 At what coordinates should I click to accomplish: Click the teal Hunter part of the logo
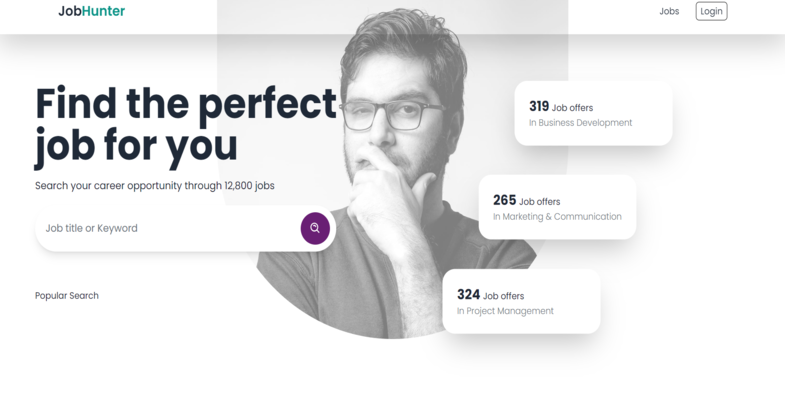103,11
